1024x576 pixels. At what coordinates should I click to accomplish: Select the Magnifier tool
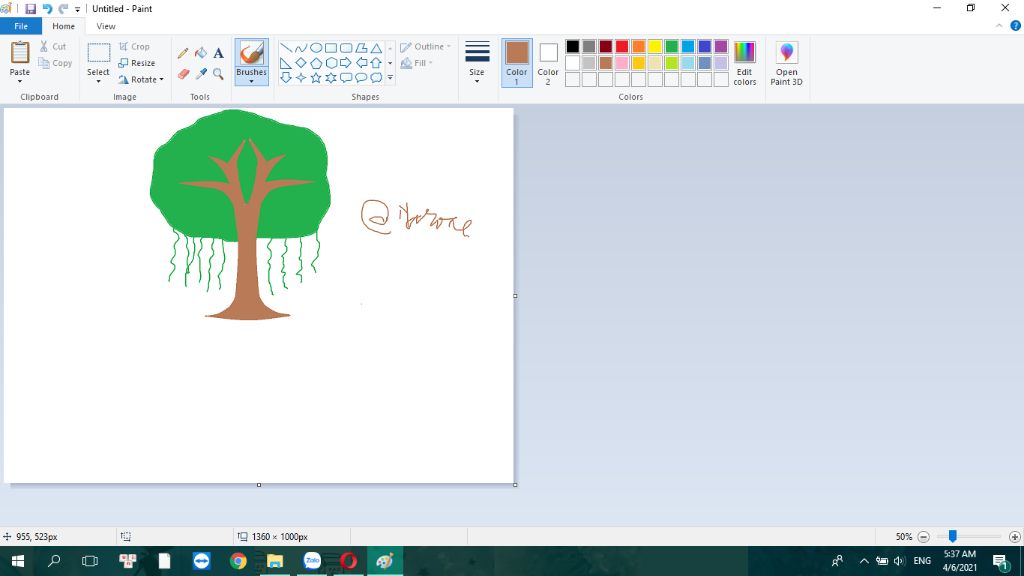pos(218,74)
